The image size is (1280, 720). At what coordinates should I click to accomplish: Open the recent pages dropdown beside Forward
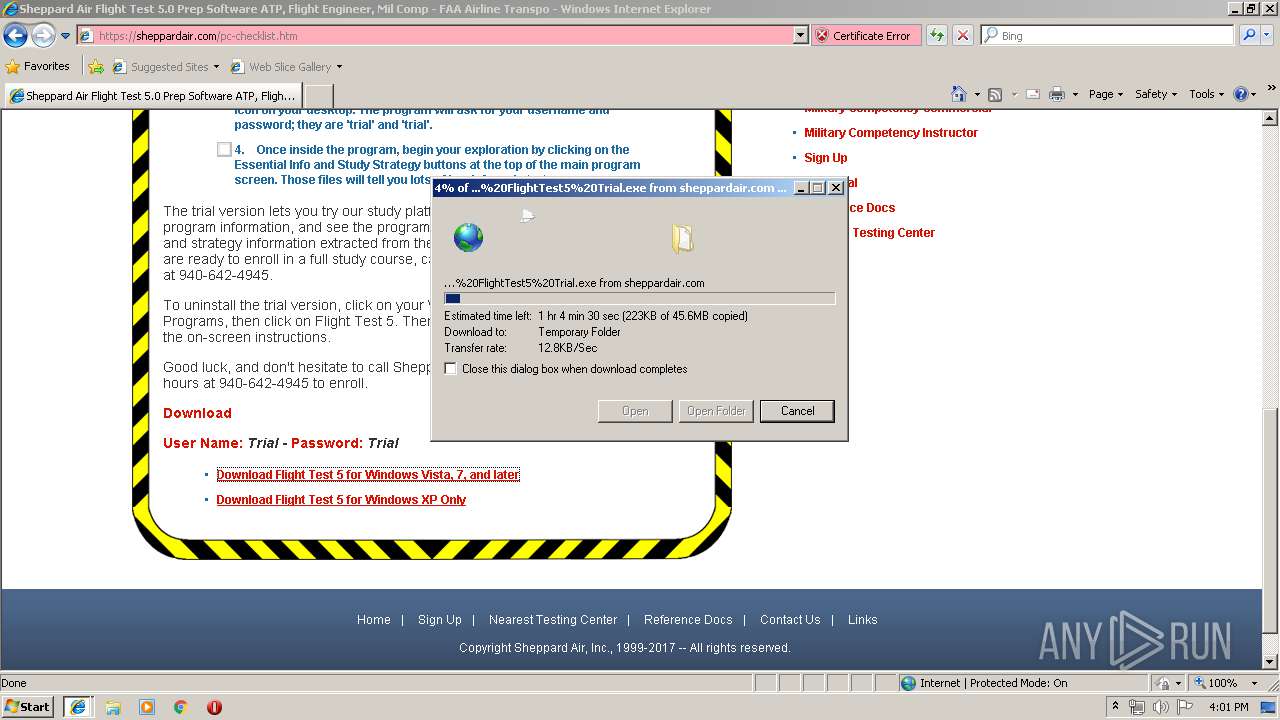coord(66,36)
